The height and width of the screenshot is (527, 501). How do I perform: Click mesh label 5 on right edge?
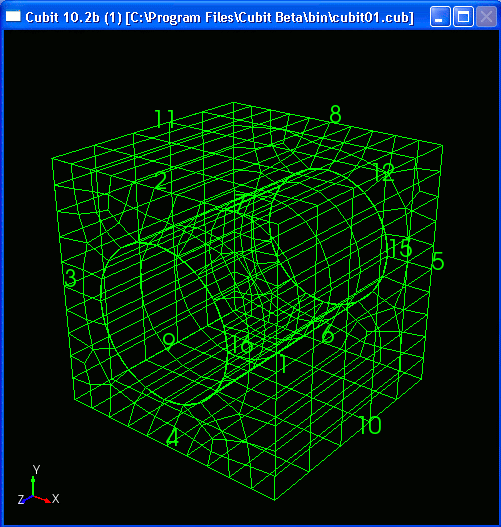pyautogui.click(x=437, y=261)
